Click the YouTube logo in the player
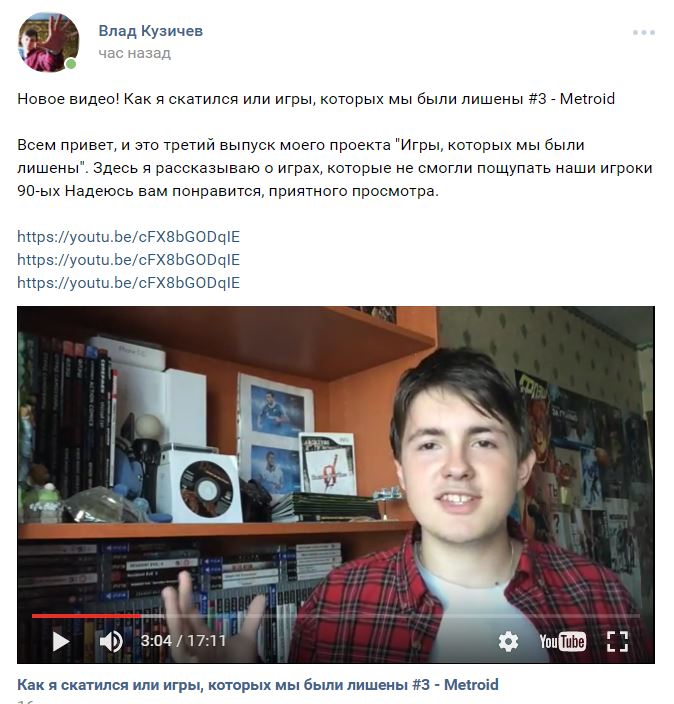The width and height of the screenshot is (674, 704). [x=562, y=641]
